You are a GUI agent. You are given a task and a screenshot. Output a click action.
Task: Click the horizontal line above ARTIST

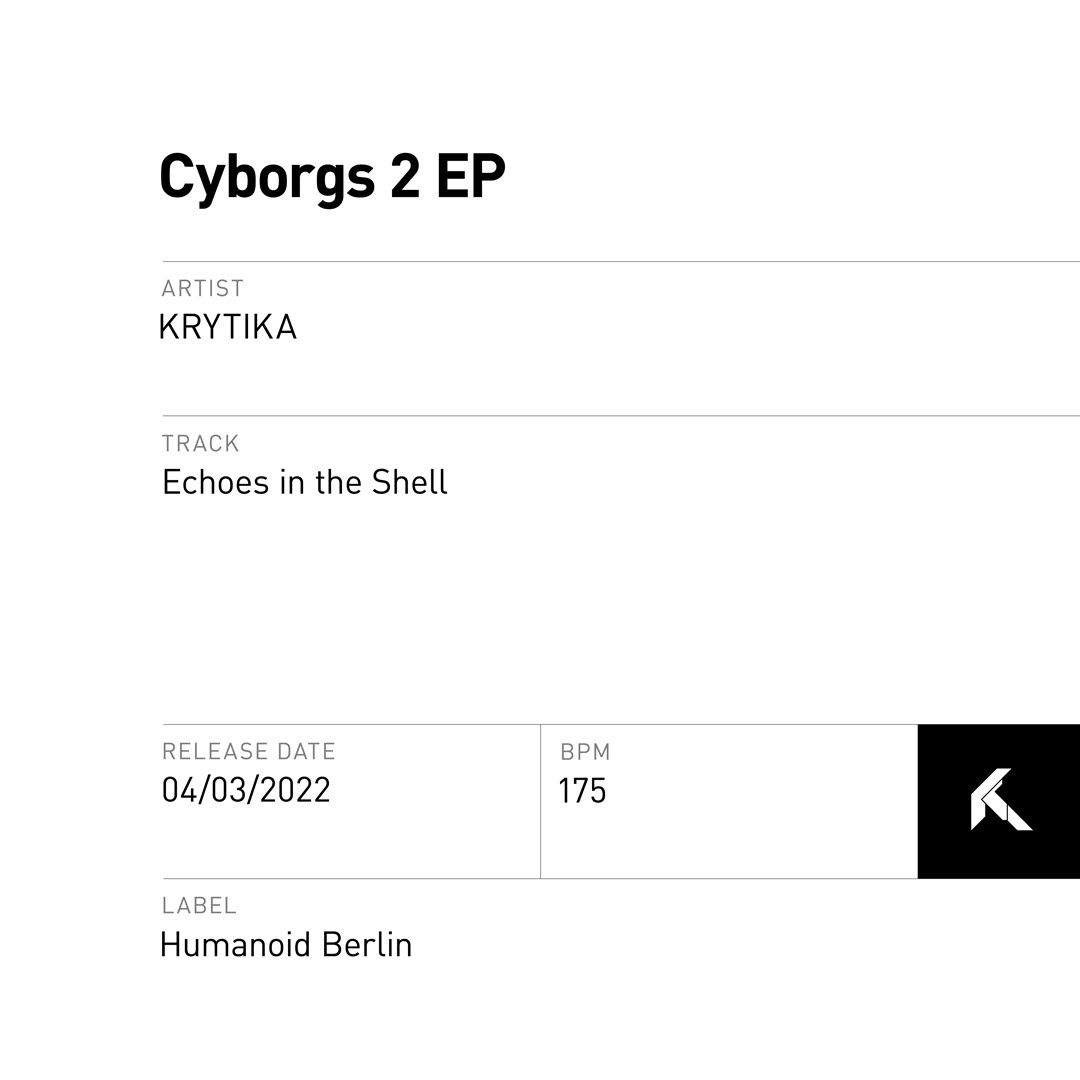620,262
